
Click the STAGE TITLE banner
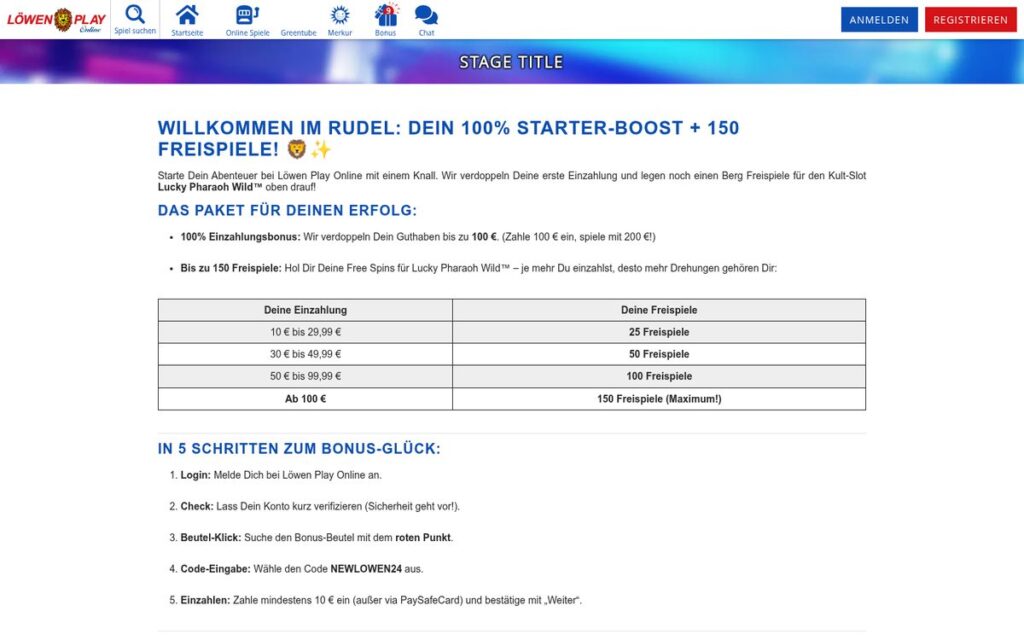pos(511,62)
